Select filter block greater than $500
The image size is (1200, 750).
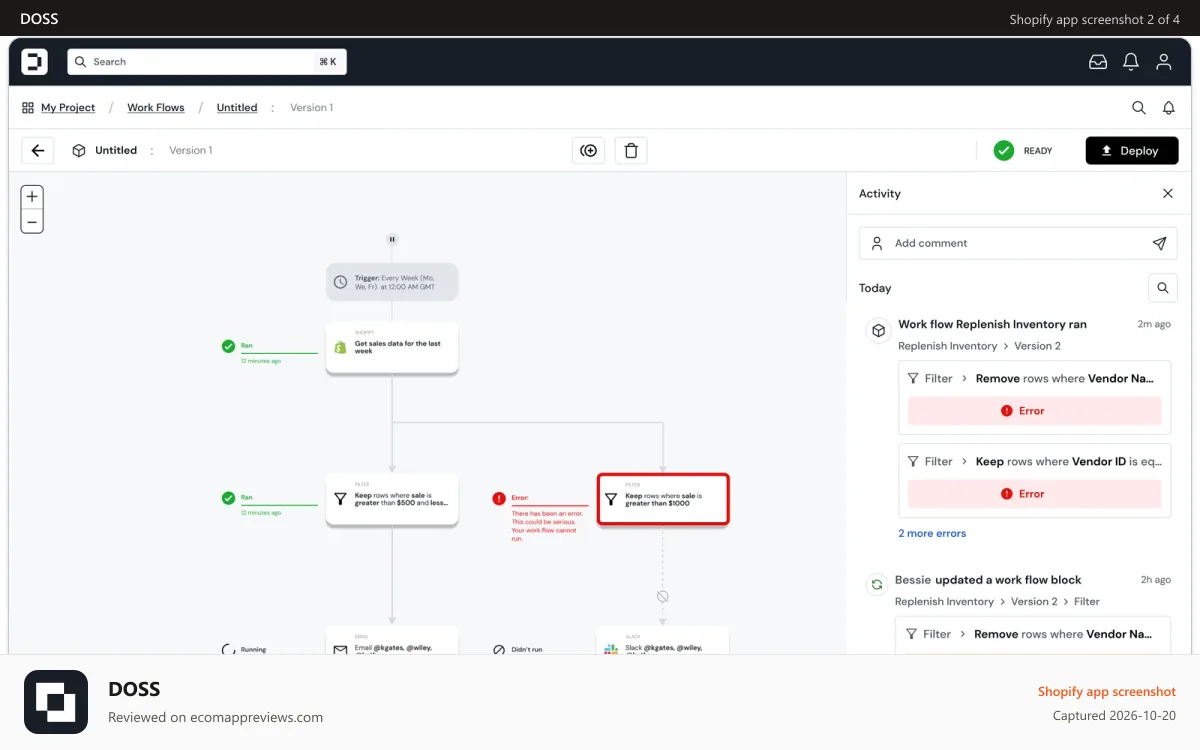coord(392,499)
